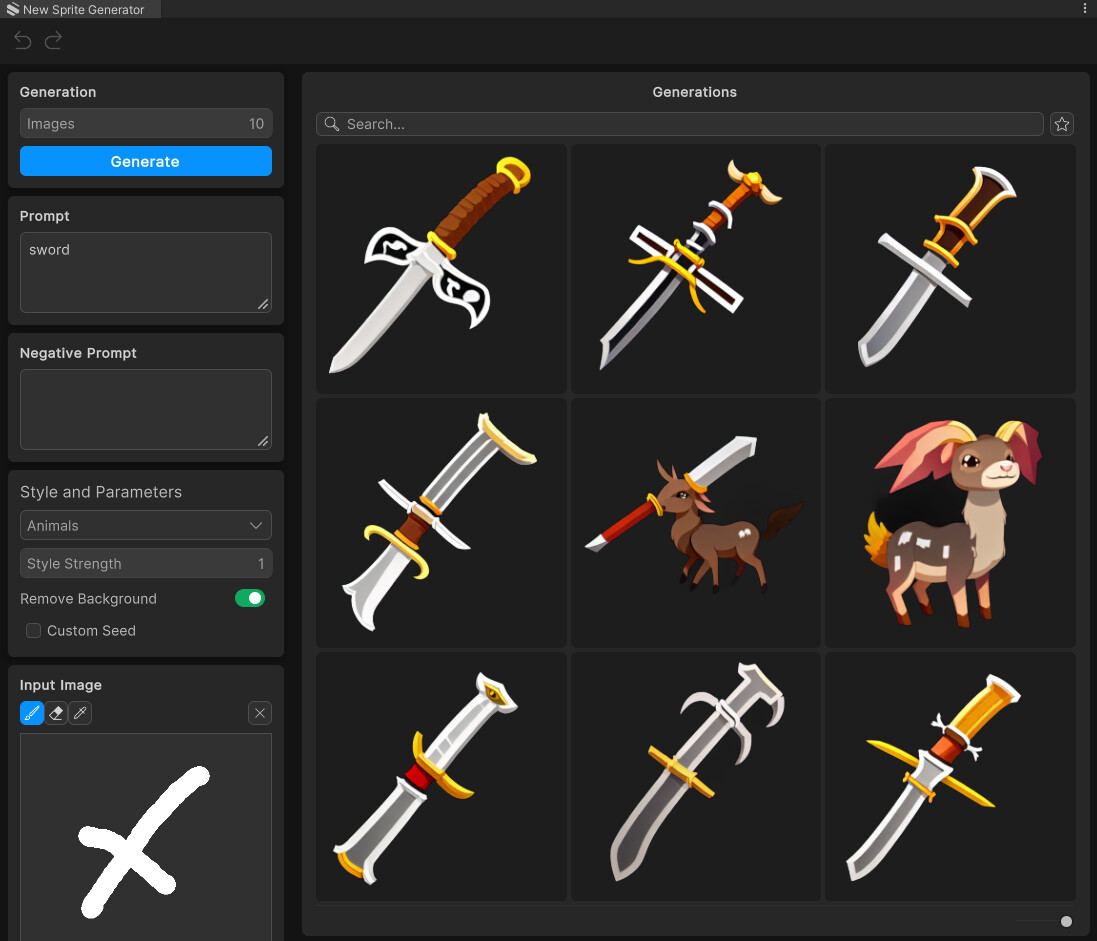This screenshot has width=1097, height=941.
Task: Click inside the Prompt text box
Action: pyautogui.click(x=145, y=272)
